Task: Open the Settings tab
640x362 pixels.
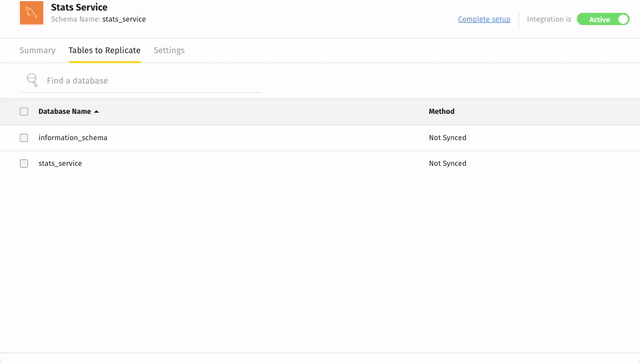Action: point(169,50)
